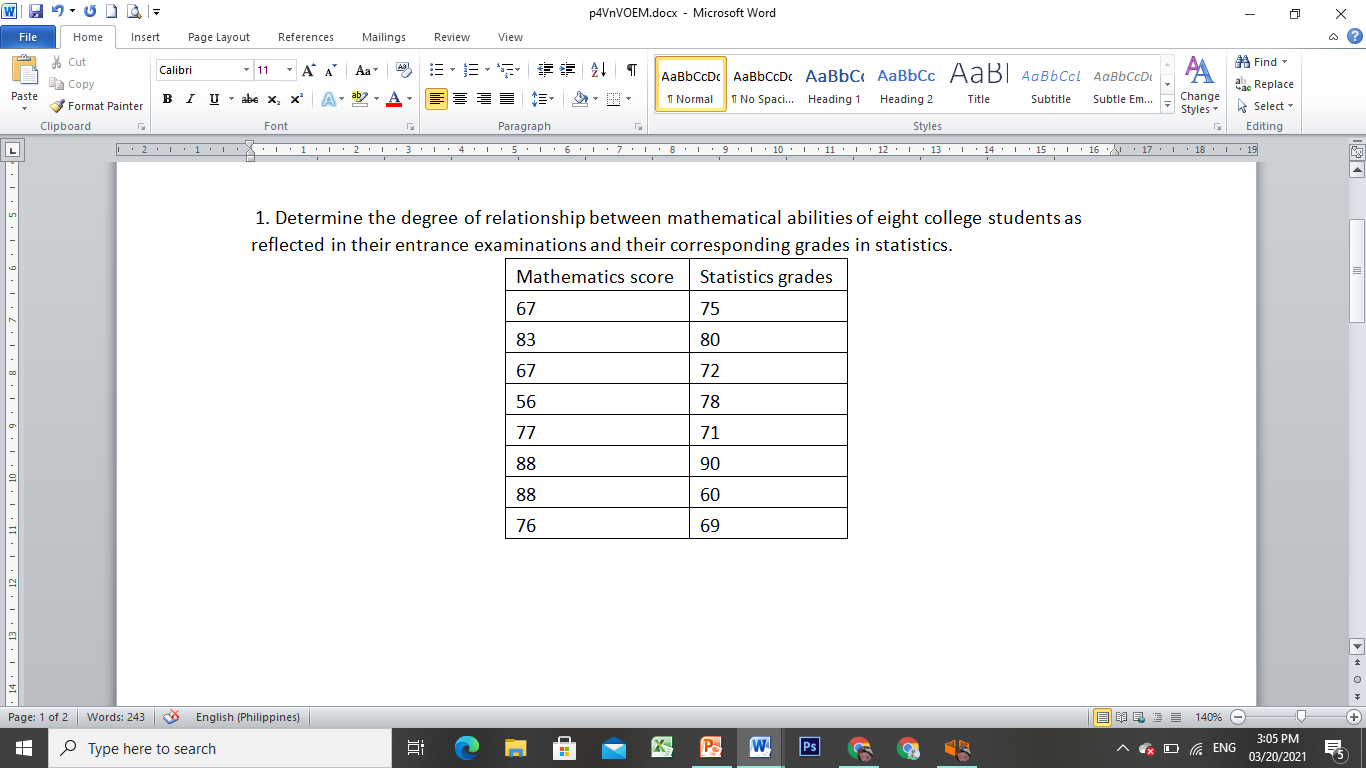The image size is (1366, 768).
Task: Click the Sort A-Z icon
Action: coord(599,70)
